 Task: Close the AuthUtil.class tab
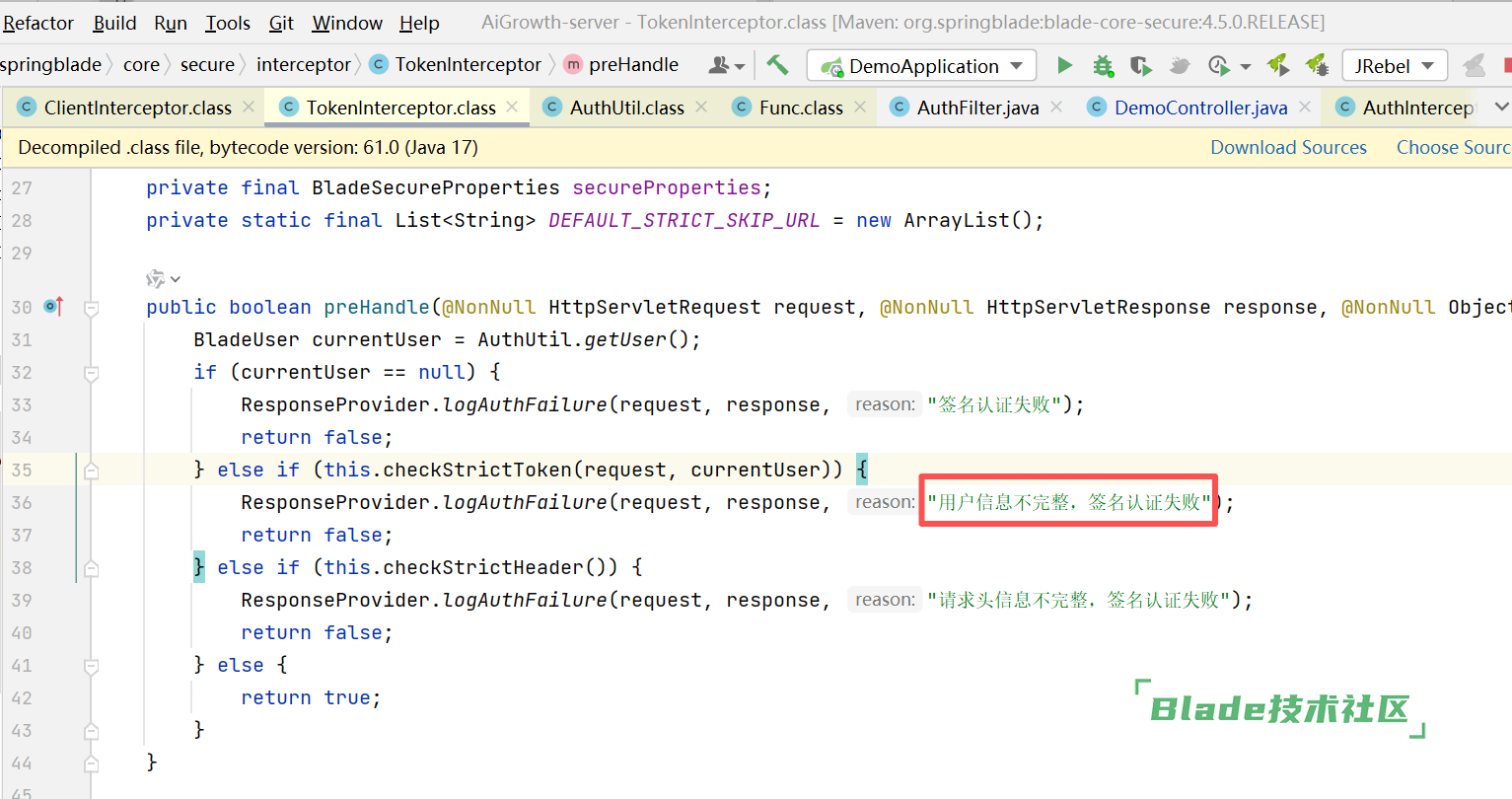click(x=701, y=107)
